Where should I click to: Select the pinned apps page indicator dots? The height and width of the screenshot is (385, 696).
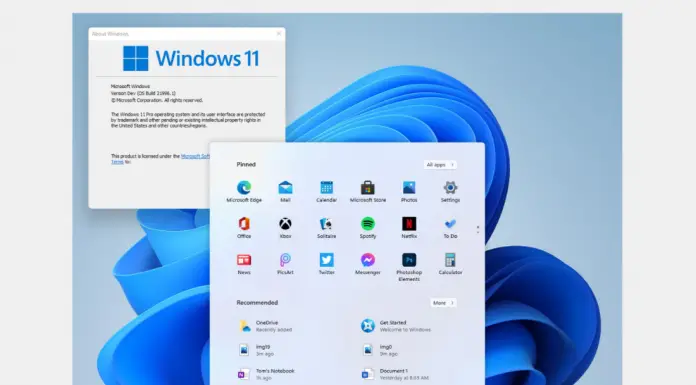[x=478, y=230]
